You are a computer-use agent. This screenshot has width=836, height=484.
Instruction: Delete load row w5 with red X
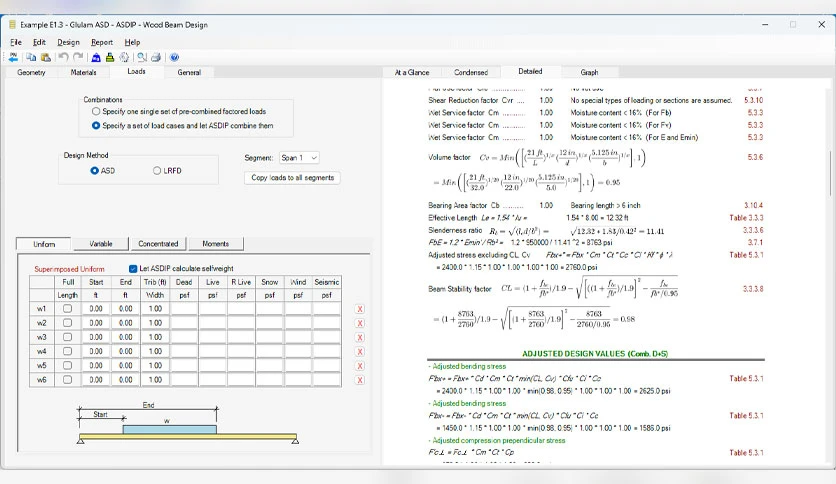(360, 366)
